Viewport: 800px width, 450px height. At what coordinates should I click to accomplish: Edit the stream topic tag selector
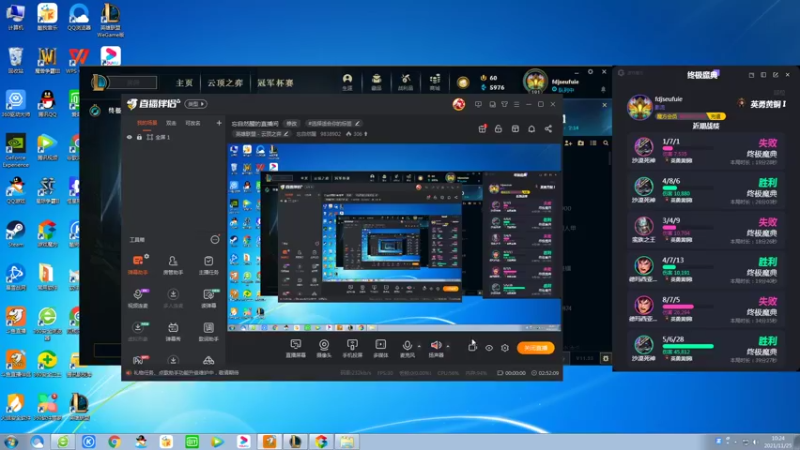click(x=334, y=123)
